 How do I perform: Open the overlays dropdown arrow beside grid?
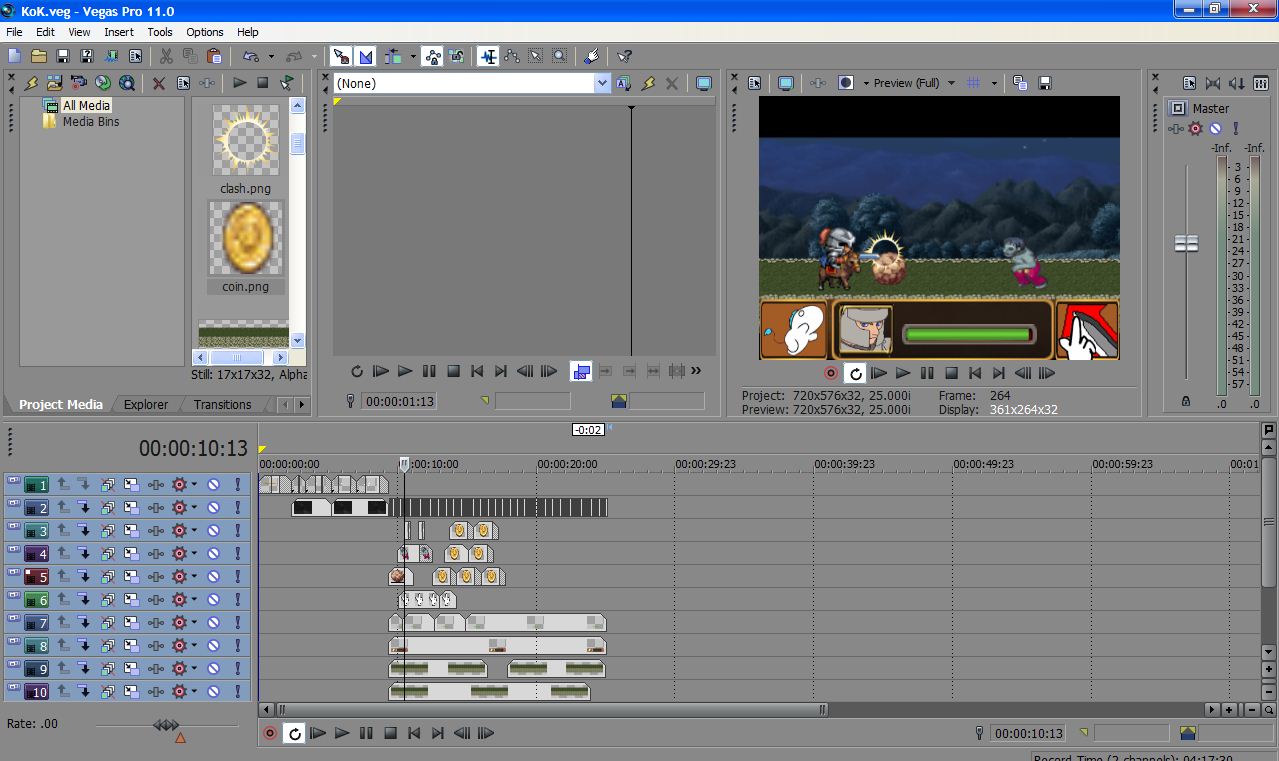pyautogui.click(x=994, y=83)
